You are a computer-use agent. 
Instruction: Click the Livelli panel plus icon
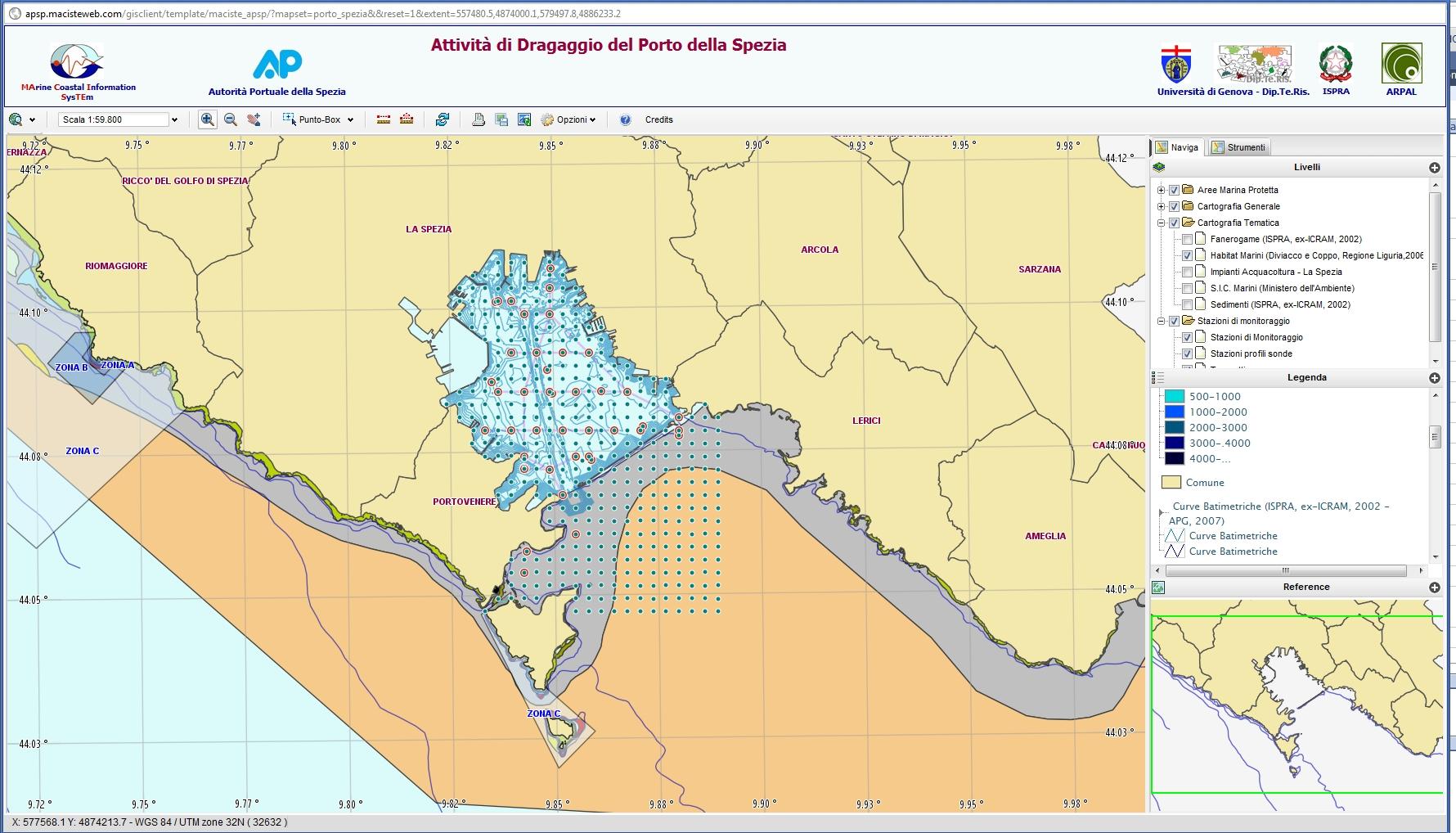tap(1434, 168)
